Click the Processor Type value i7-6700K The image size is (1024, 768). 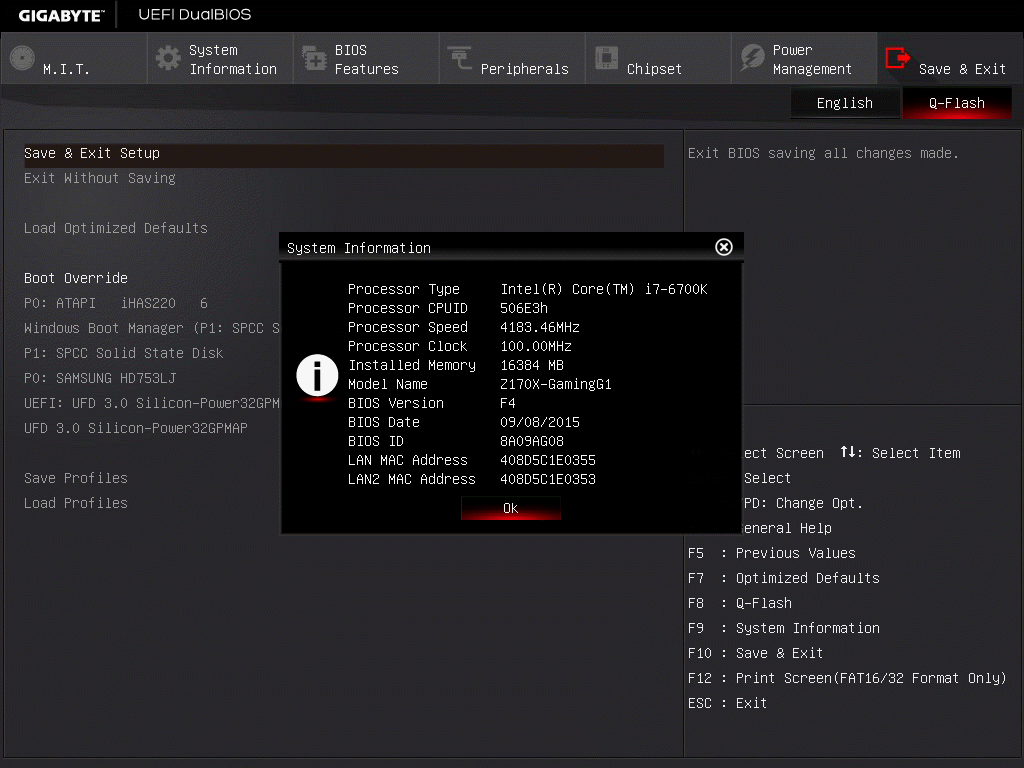click(603, 289)
